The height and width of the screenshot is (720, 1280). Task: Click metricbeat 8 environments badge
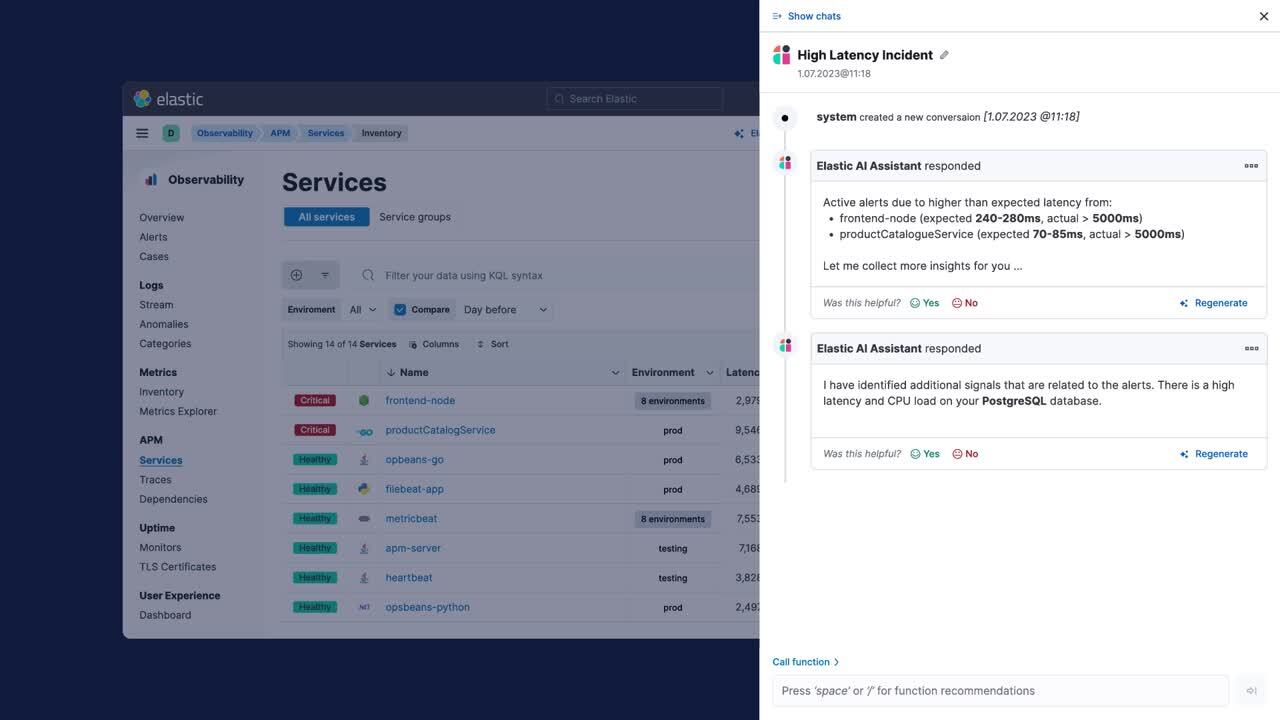(673, 519)
